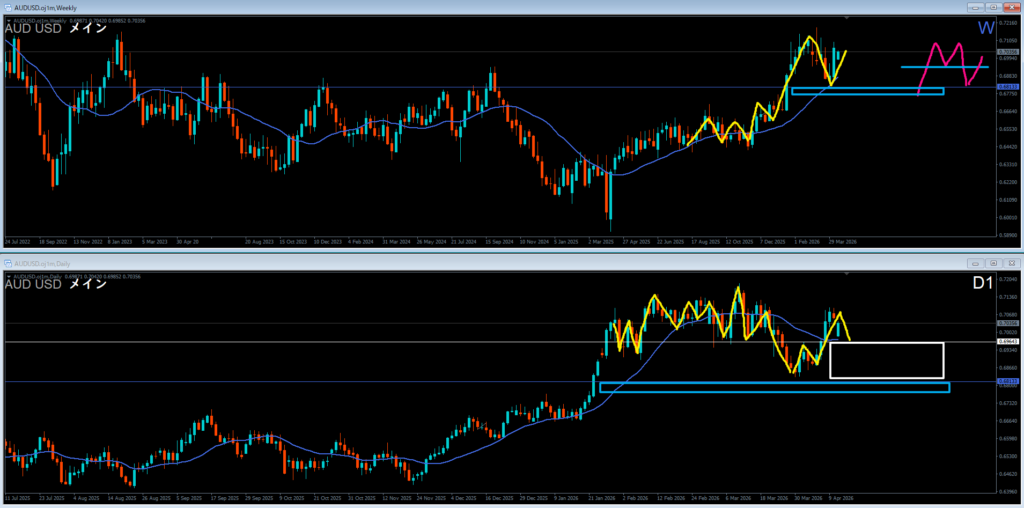This screenshot has height=508, width=1024.
Task: Restore the daily chart window
Action: pos(993,263)
